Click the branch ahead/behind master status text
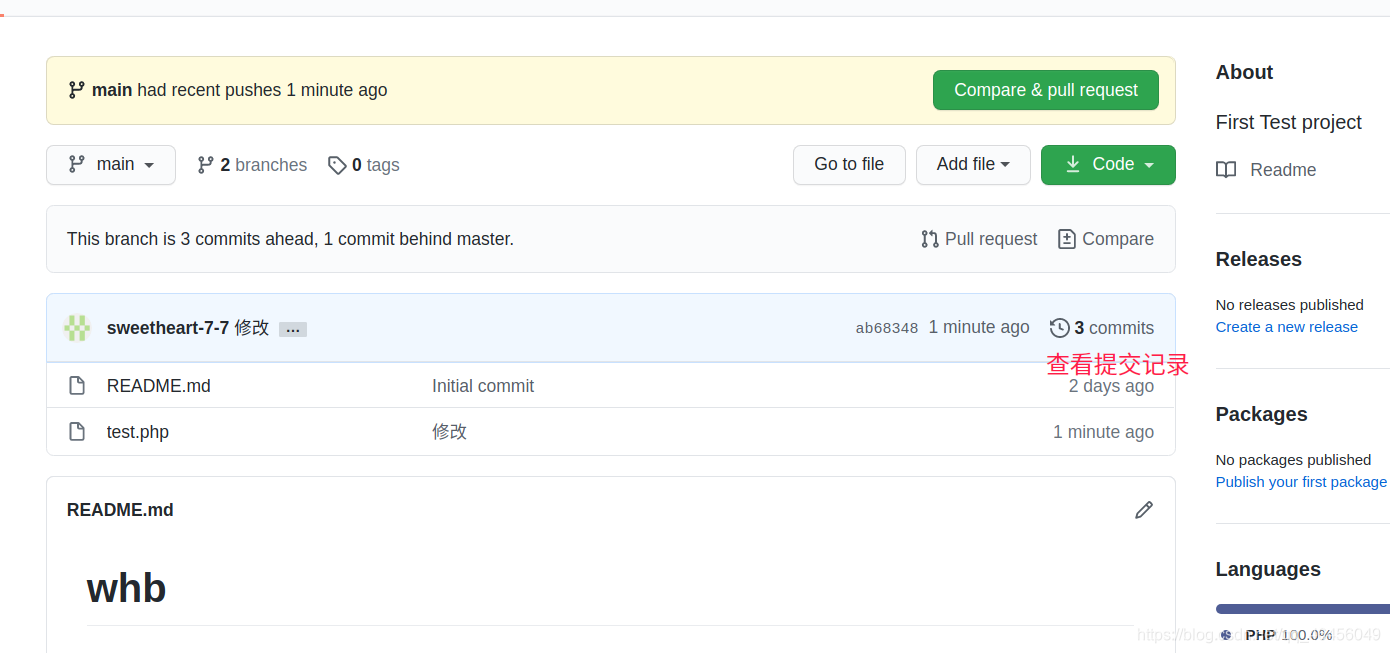Image resolution: width=1390 pixels, height=653 pixels. pos(290,239)
